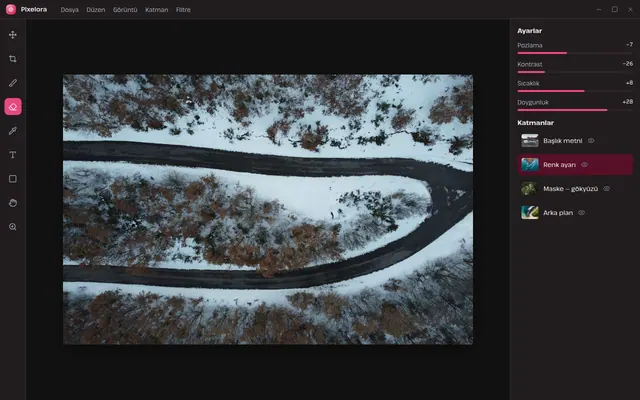The height and width of the screenshot is (400, 640).
Task: Open the Görüntü menu
Action: coord(125,10)
